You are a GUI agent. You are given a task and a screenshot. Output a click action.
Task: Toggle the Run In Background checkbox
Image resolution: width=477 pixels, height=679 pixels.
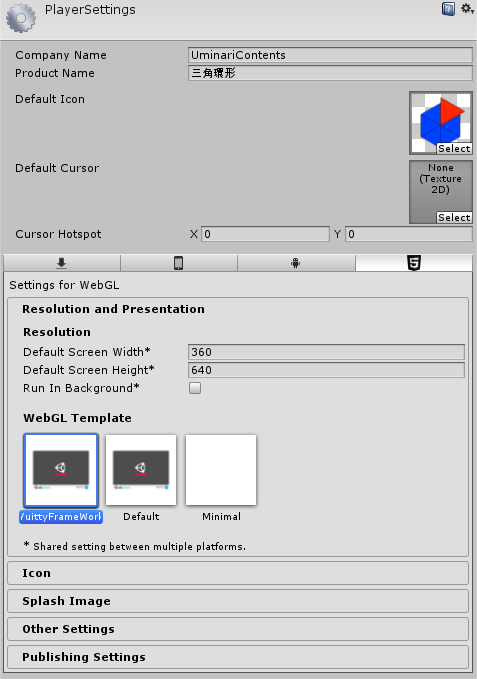coord(195,388)
